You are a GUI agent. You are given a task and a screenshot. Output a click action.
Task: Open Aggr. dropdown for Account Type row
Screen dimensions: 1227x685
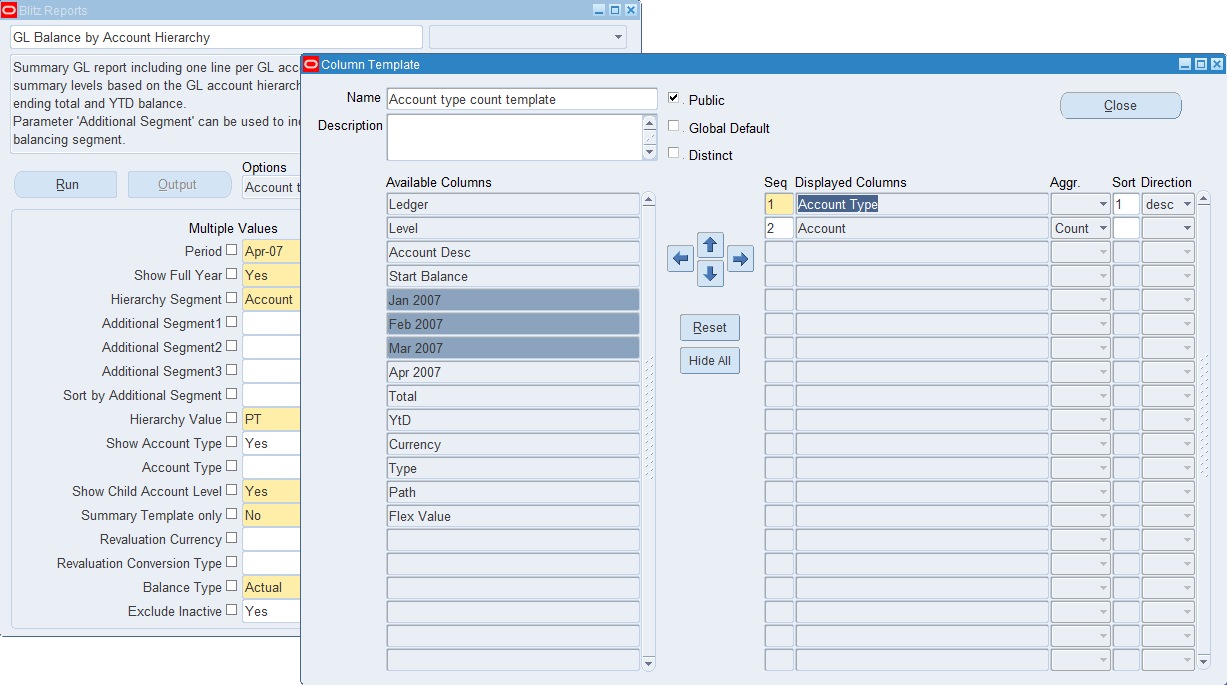pos(1080,204)
